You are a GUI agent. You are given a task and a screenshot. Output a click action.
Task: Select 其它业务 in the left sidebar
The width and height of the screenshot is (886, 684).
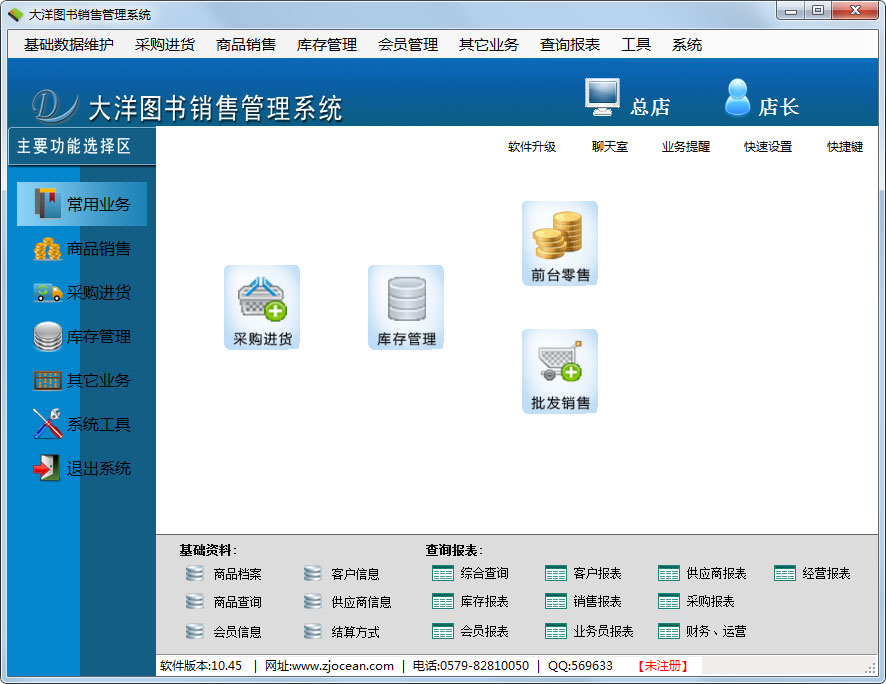[x=82, y=380]
